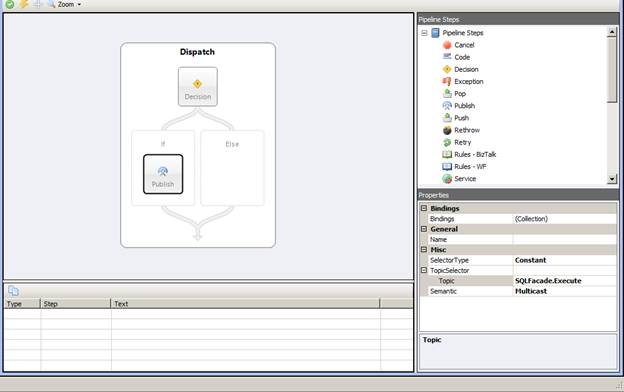The image size is (624, 392).
Task: Collapse the General property category
Action: point(424,229)
